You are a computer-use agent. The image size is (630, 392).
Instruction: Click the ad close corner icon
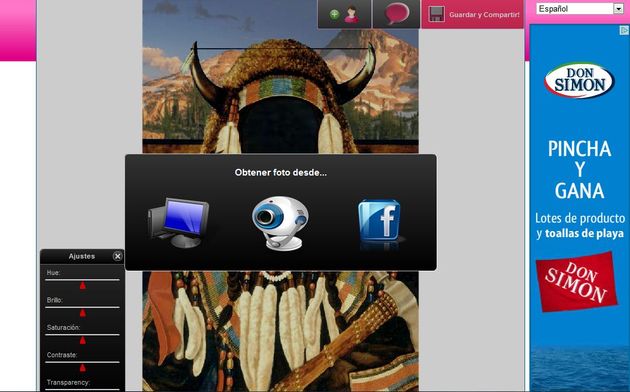[x=624, y=30]
